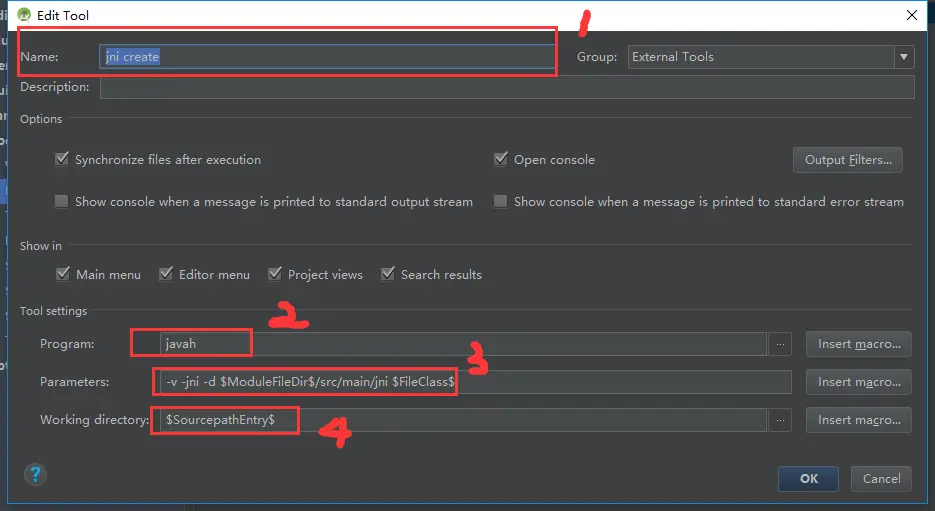This screenshot has height=511, width=935.
Task: Click the Program field containing javah
Action: point(463,344)
